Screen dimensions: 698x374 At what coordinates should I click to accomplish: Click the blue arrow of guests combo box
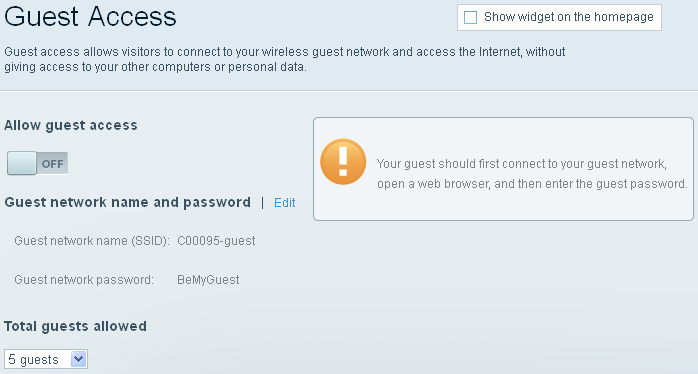tap(78, 359)
